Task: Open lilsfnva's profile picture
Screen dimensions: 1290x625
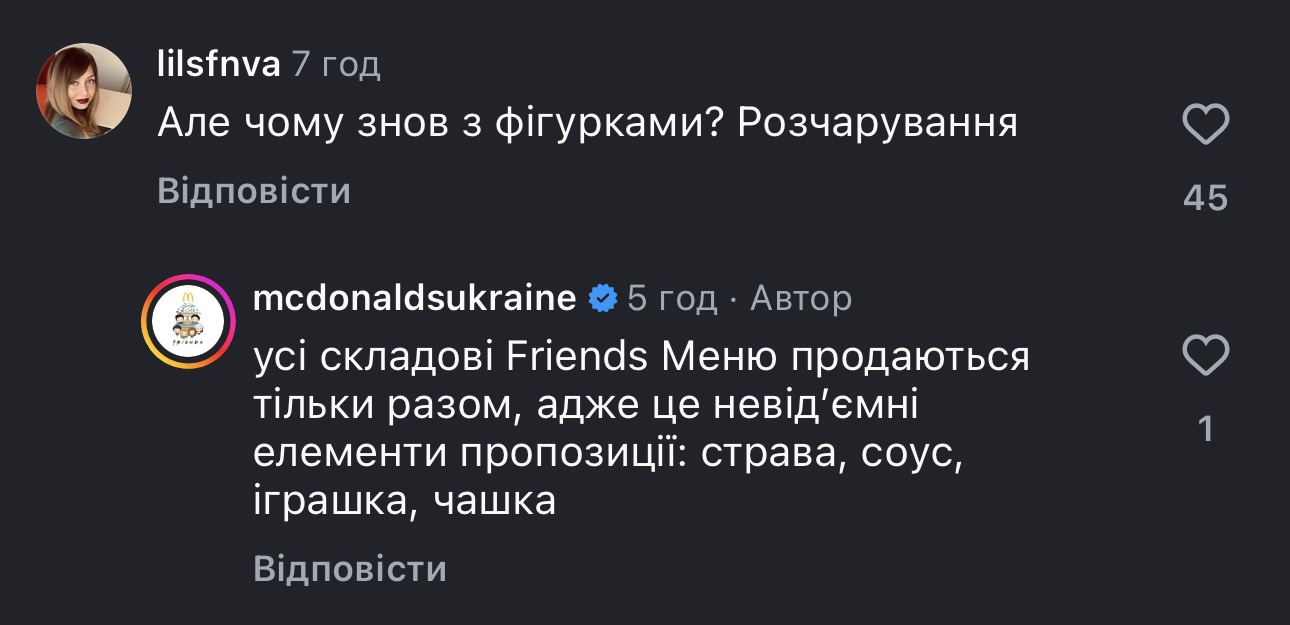Action: pyautogui.click(x=84, y=91)
